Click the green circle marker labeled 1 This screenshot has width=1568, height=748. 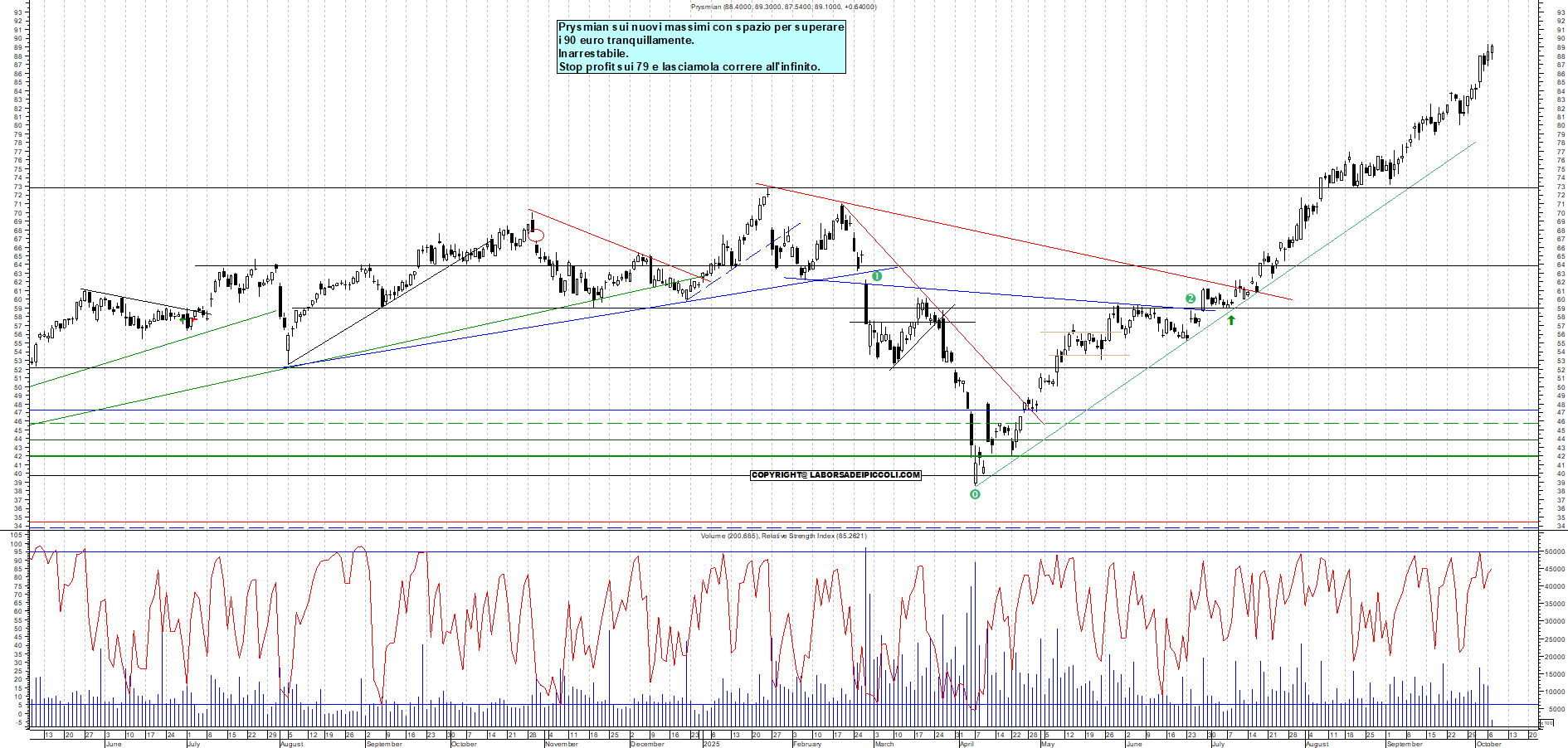point(877,276)
